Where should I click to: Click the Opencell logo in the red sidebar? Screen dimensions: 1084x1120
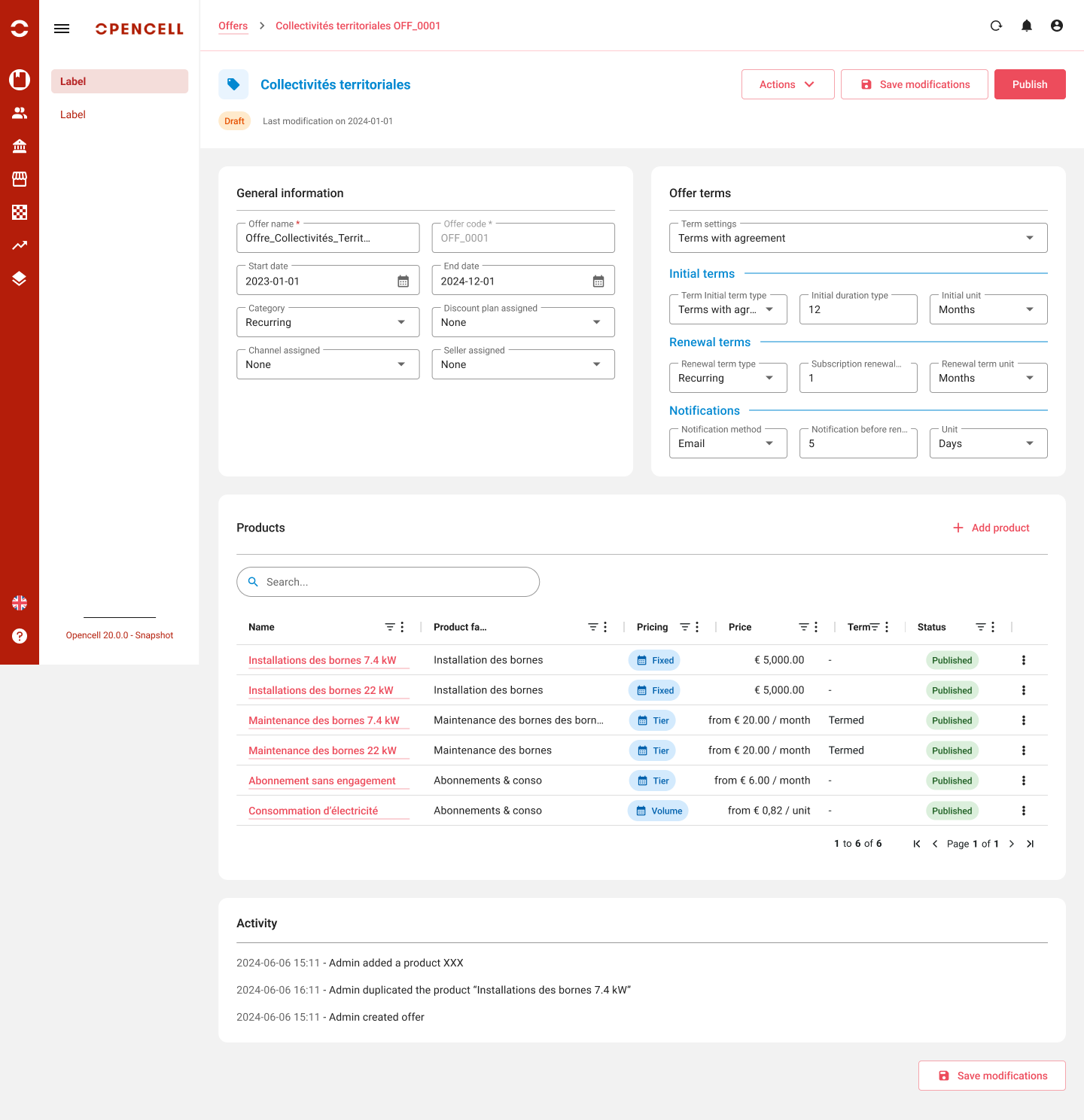[x=20, y=29]
